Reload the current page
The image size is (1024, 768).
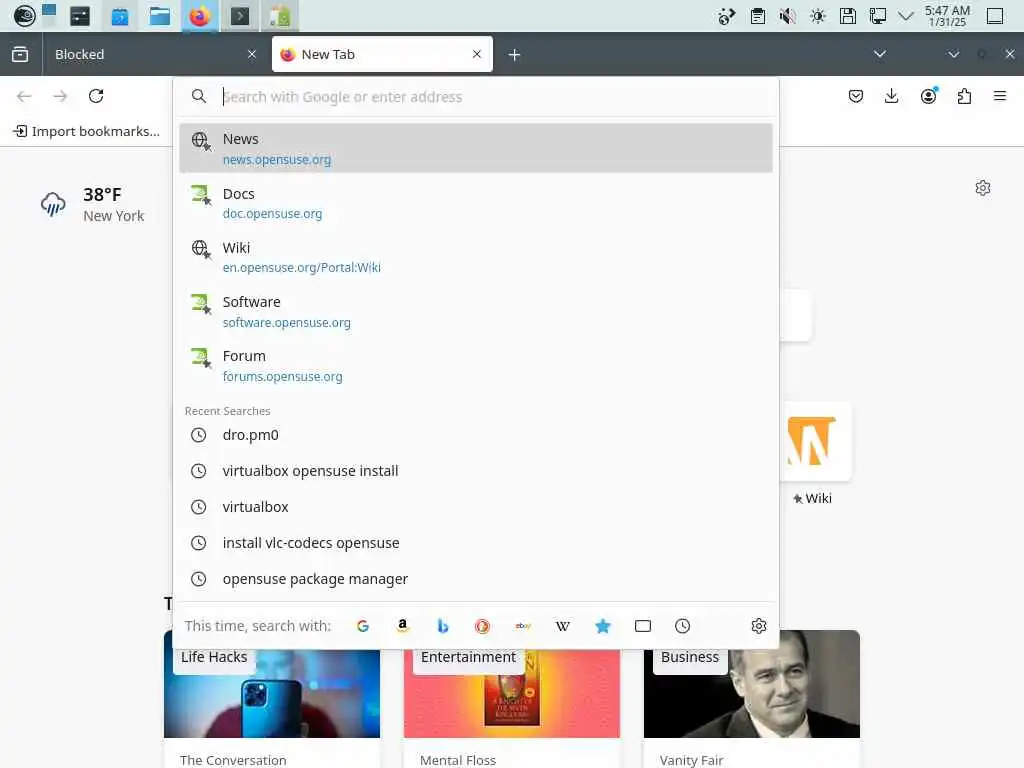pyautogui.click(x=96, y=97)
